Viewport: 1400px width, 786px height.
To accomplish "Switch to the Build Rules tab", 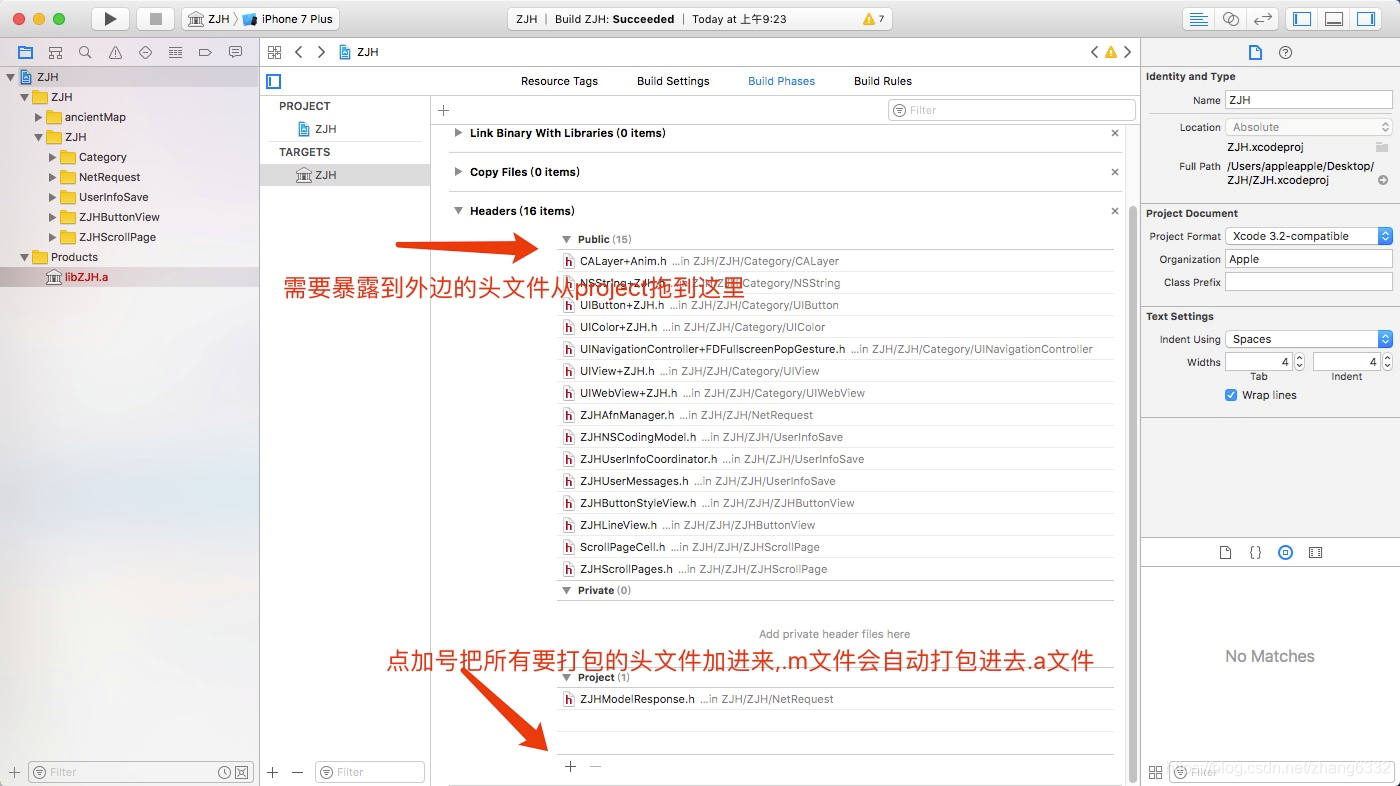I will tap(883, 81).
